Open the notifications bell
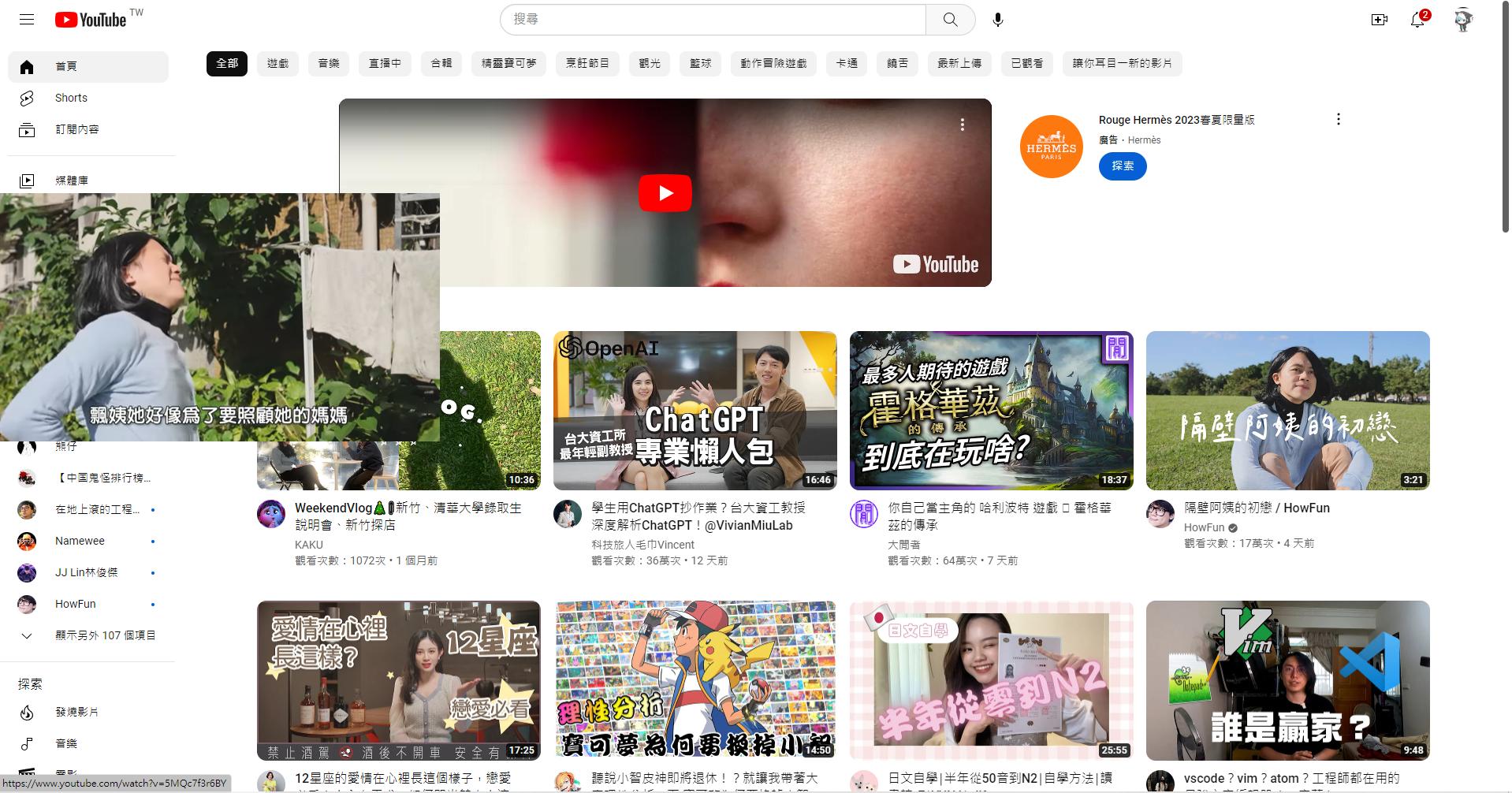 1418,20
